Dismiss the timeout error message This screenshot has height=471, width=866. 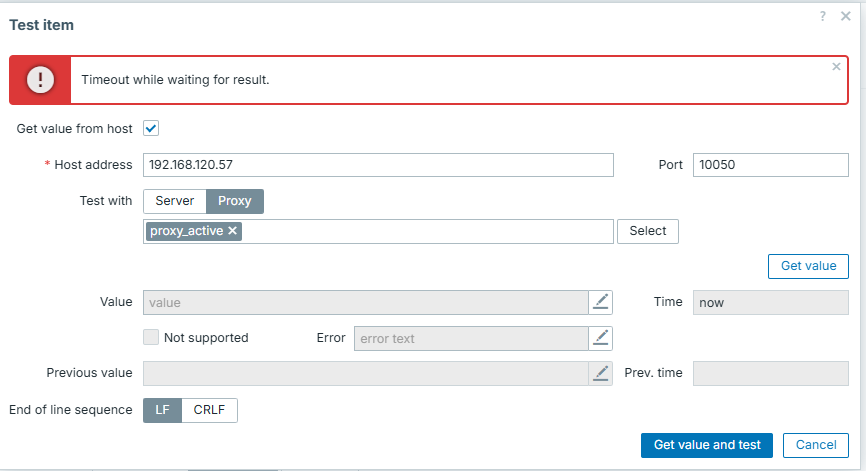coord(836,67)
